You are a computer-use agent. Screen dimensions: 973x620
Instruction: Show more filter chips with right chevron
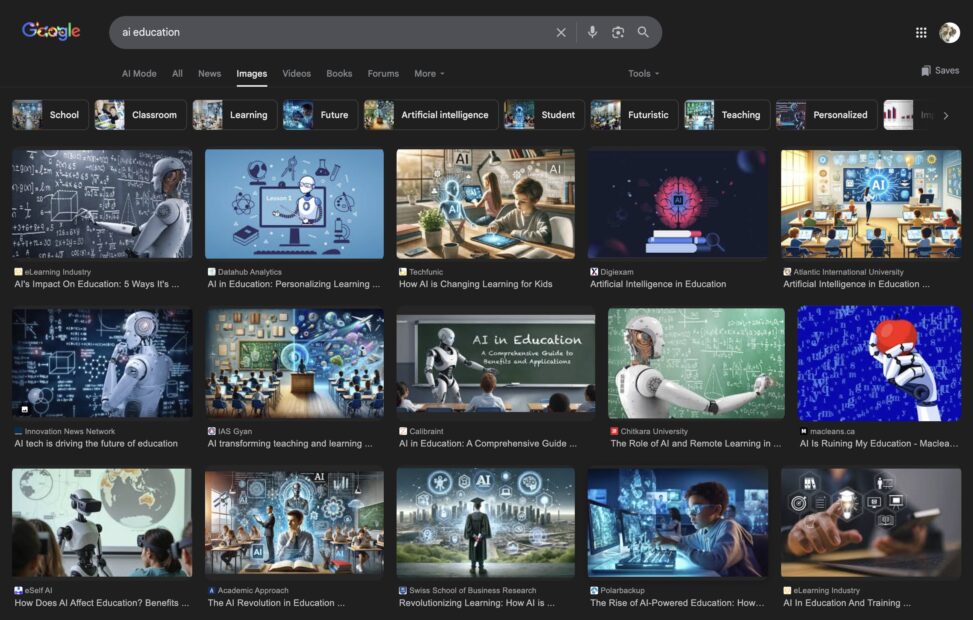(x=946, y=115)
